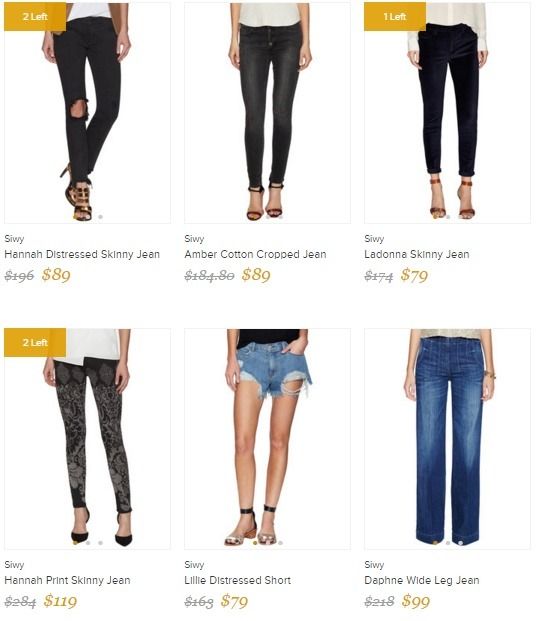This screenshot has width=536, height=621.
Task: Click the $119 sale price on Hannah Print
Action: 60,601
